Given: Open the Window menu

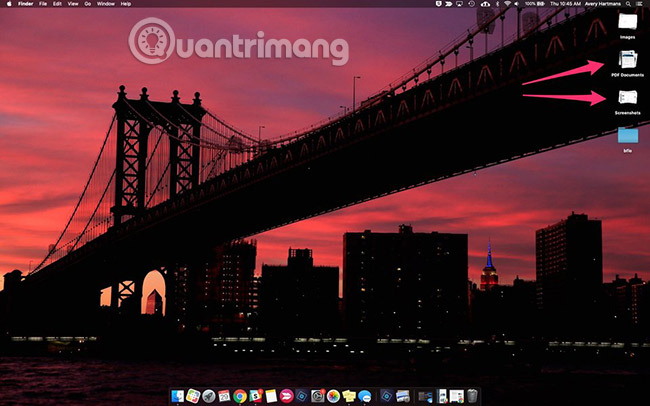Looking at the screenshot, I should 106,4.
